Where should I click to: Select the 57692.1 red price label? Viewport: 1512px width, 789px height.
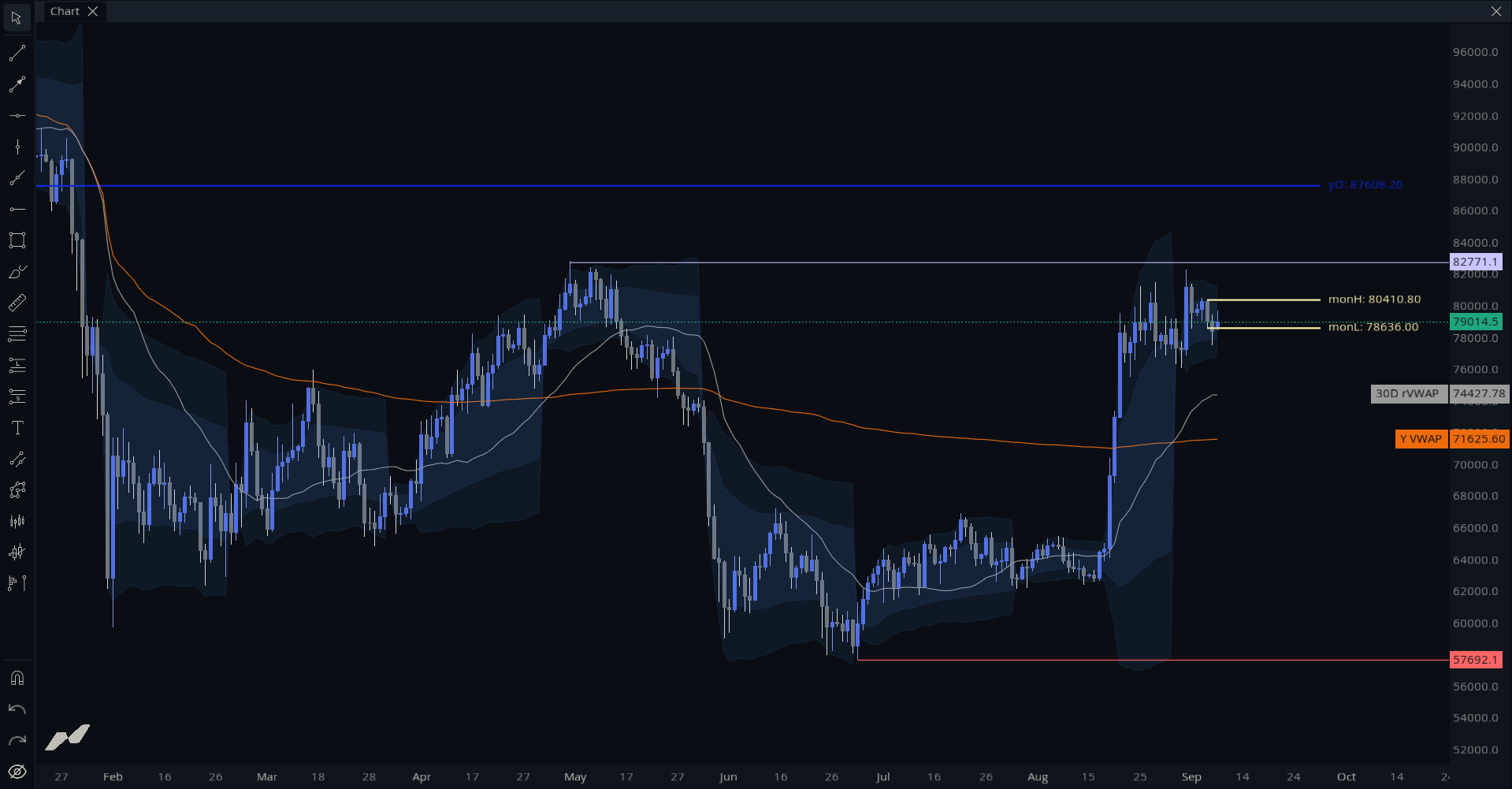pos(1476,660)
